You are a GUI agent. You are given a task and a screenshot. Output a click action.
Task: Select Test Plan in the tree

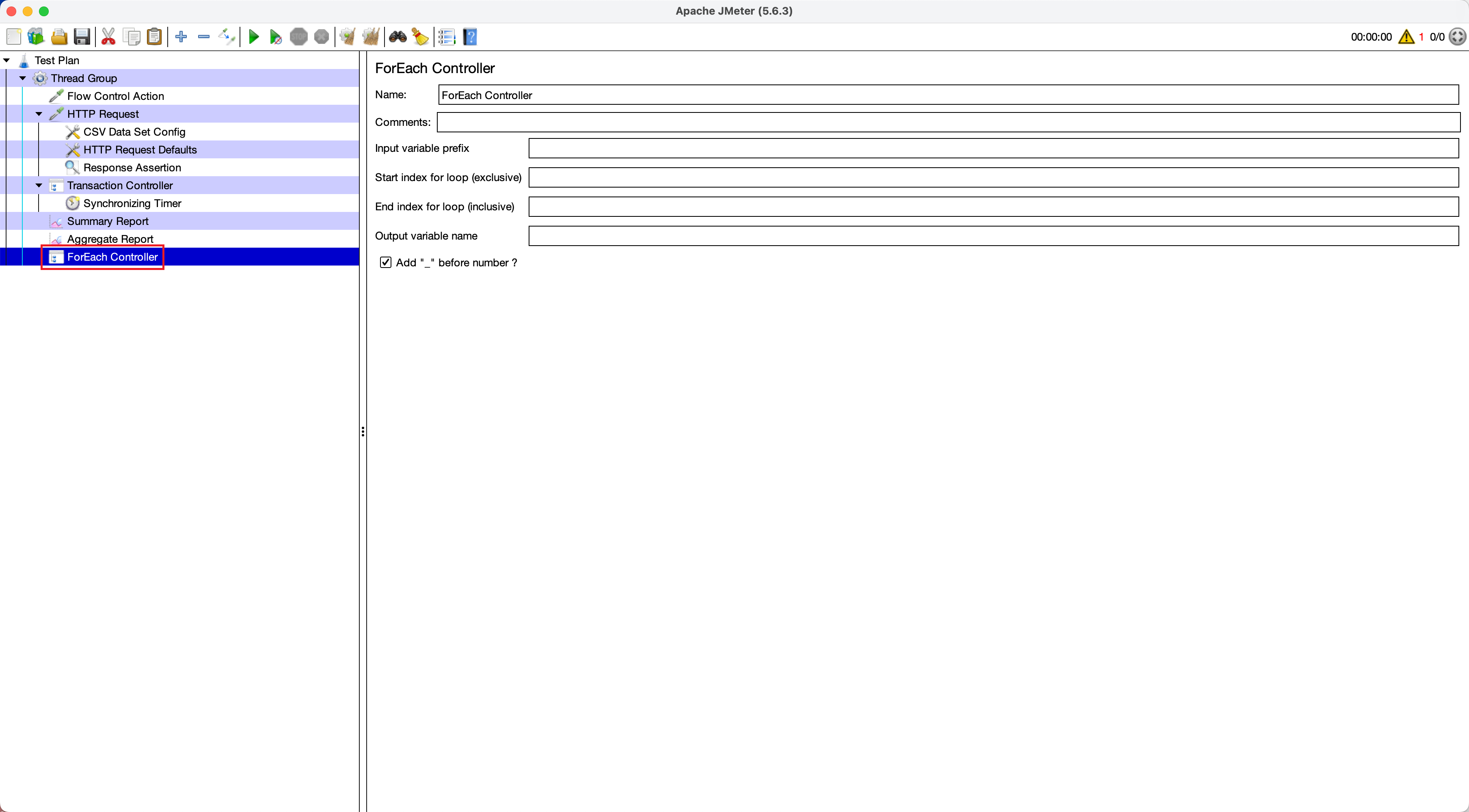[x=56, y=60]
